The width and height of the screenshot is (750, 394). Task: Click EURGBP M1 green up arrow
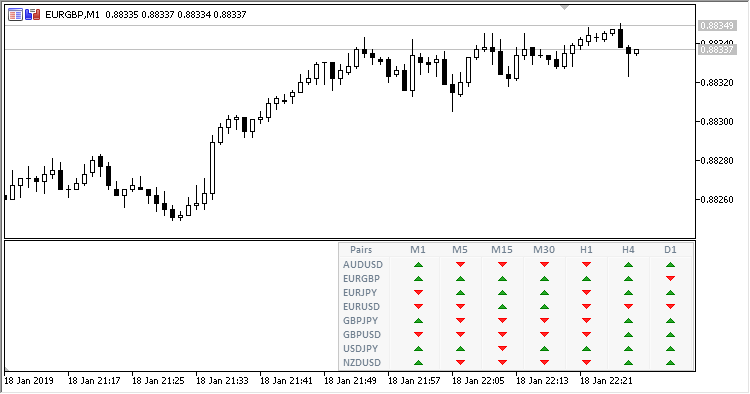coord(419,278)
